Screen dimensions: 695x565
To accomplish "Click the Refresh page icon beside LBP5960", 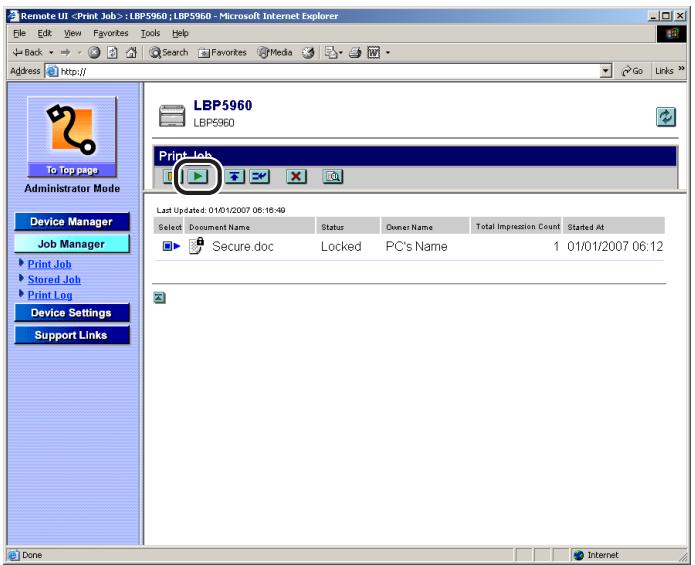I will coord(665,117).
